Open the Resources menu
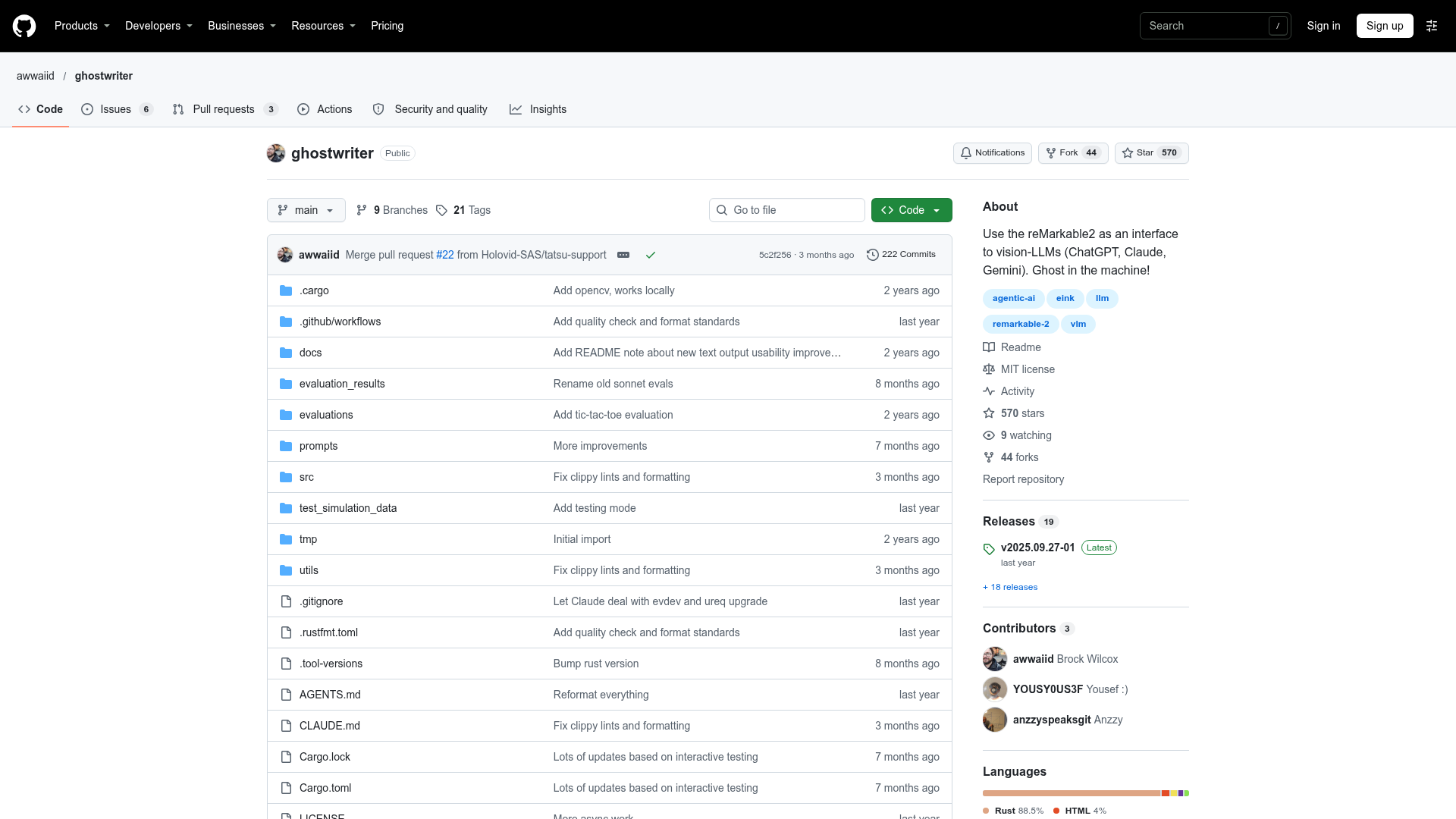The height and width of the screenshot is (819, 1456). coord(323,26)
